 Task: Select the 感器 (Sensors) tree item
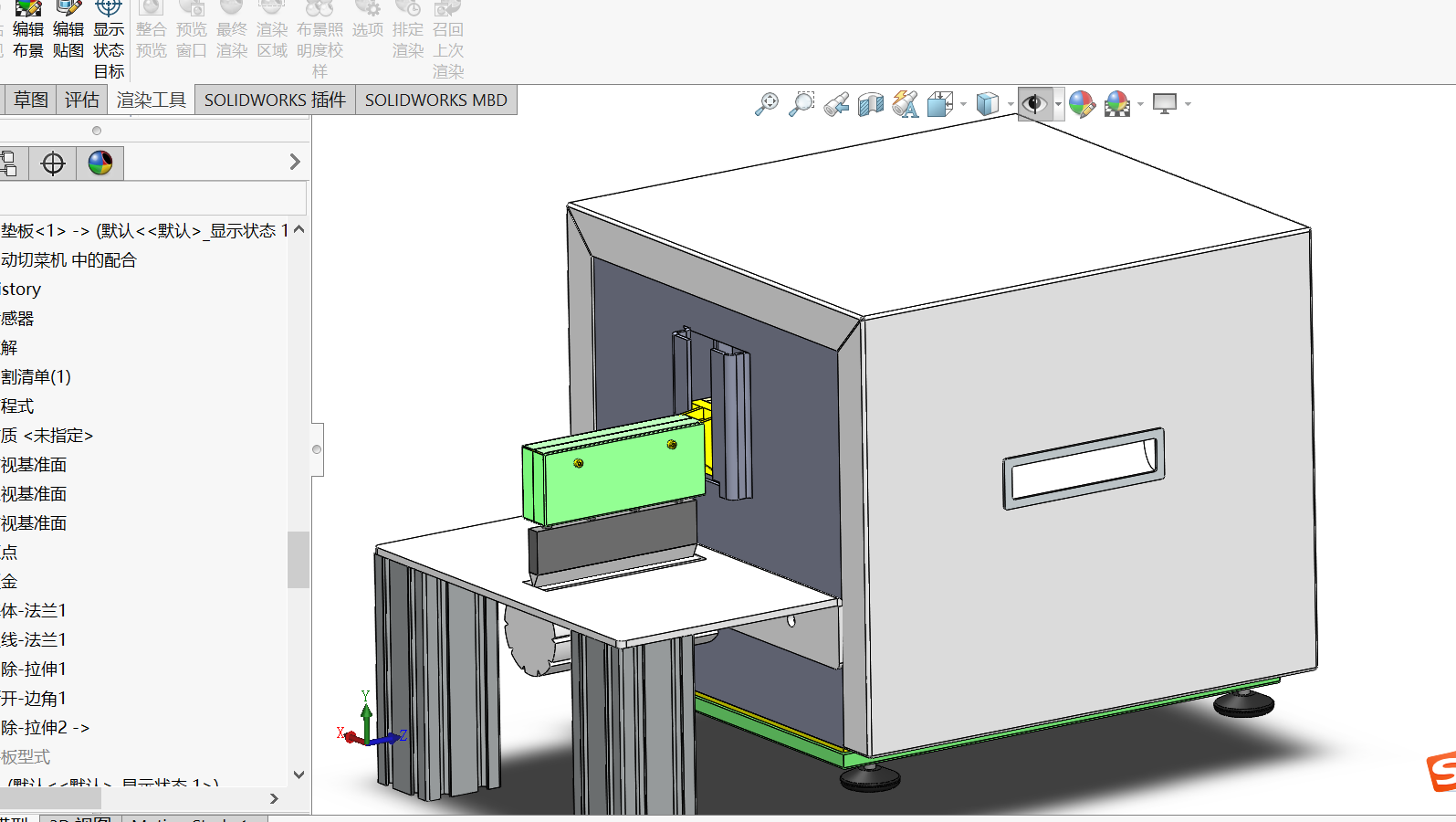click(x=17, y=319)
